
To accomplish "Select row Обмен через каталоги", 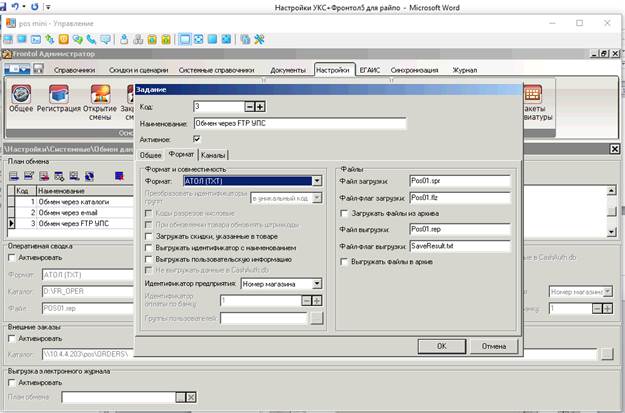I will pos(74,202).
